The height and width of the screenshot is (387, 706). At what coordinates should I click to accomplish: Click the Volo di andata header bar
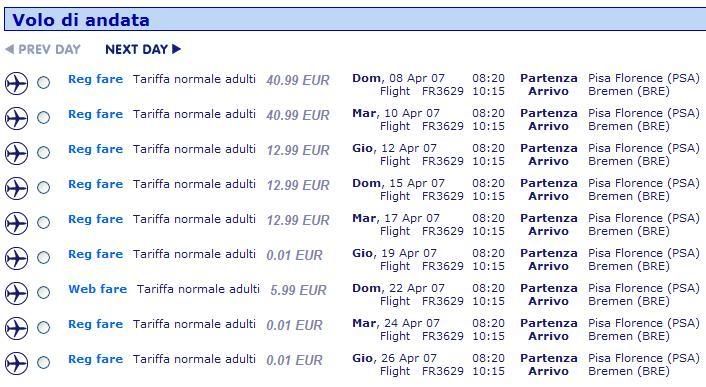[355, 19]
